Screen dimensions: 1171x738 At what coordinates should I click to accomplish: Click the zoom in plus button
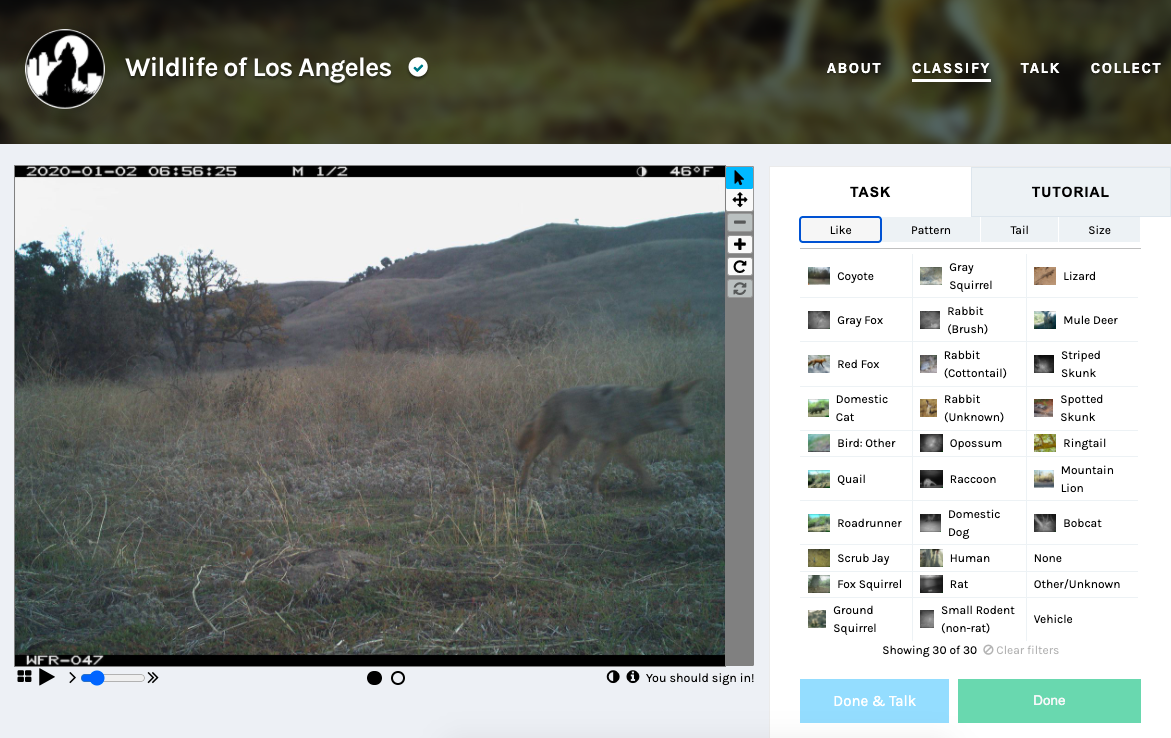coord(739,244)
